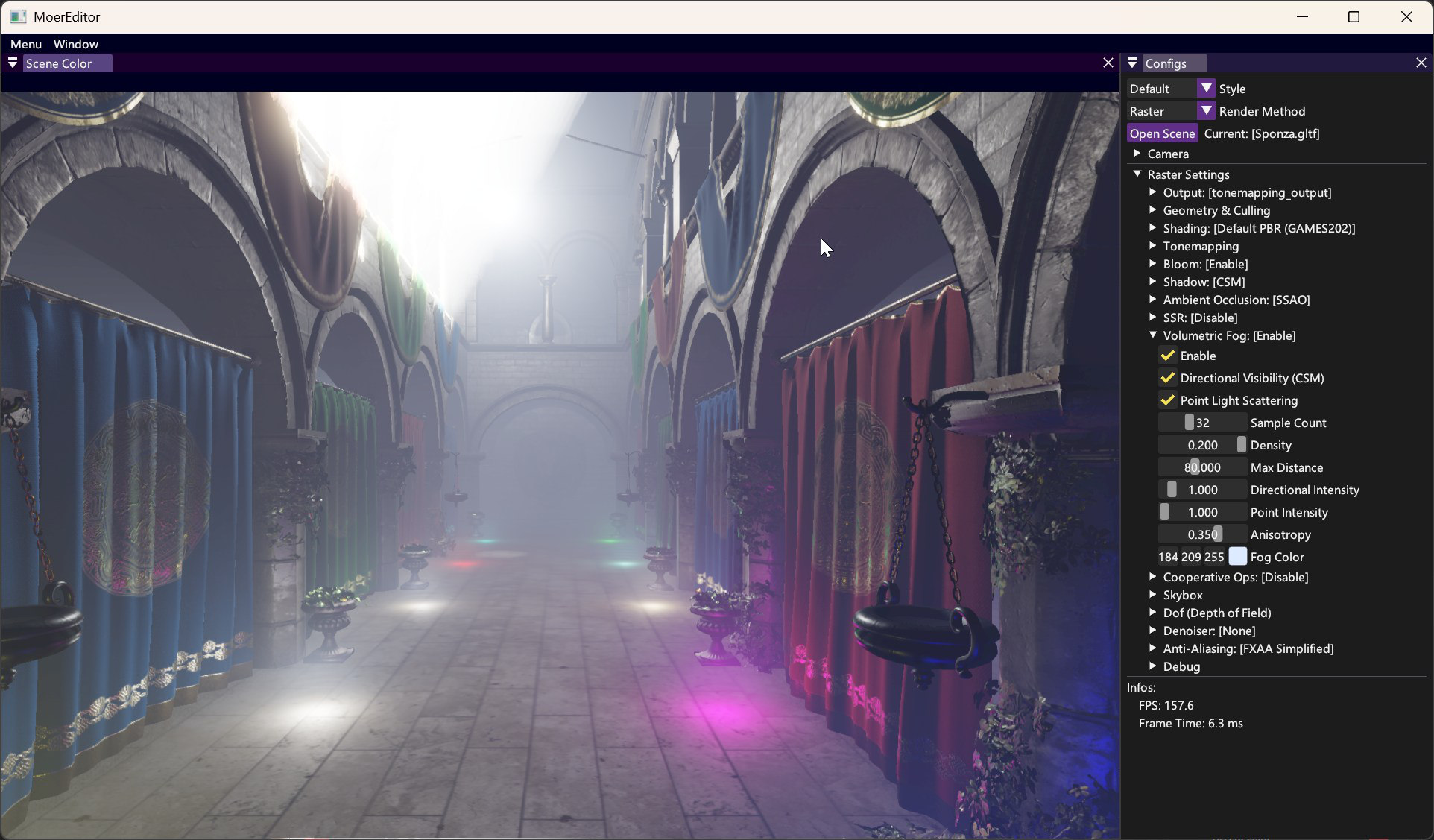This screenshot has width=1434, height=840.
Task: Expand Dof (Depth of Field) settings
Action: 1153,613
